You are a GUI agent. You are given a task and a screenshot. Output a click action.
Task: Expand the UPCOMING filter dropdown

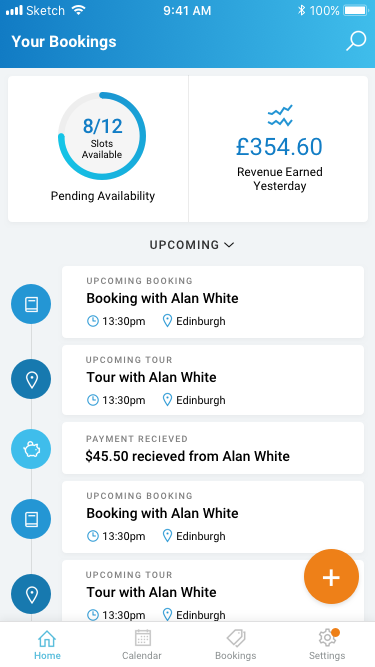coord(192,245)
